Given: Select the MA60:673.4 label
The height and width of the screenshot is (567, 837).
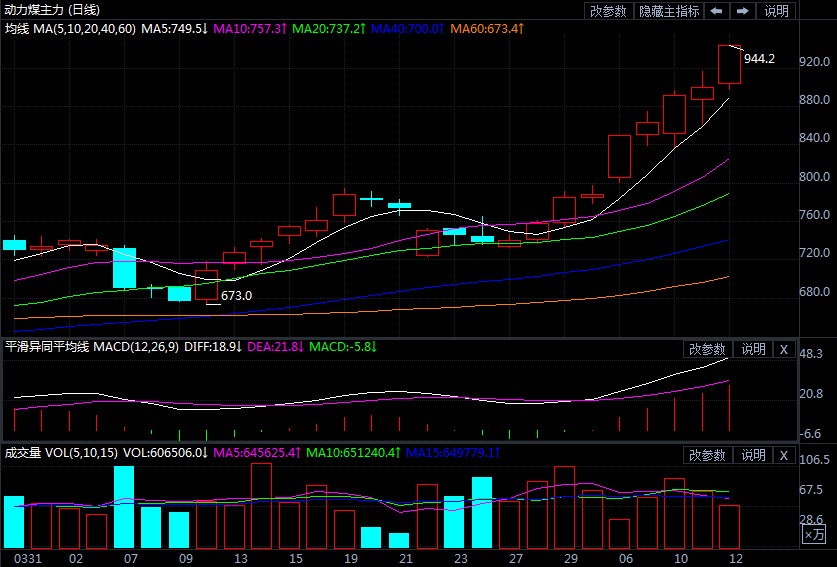Looking at the screenshot, I should click(x=487, y=29).
